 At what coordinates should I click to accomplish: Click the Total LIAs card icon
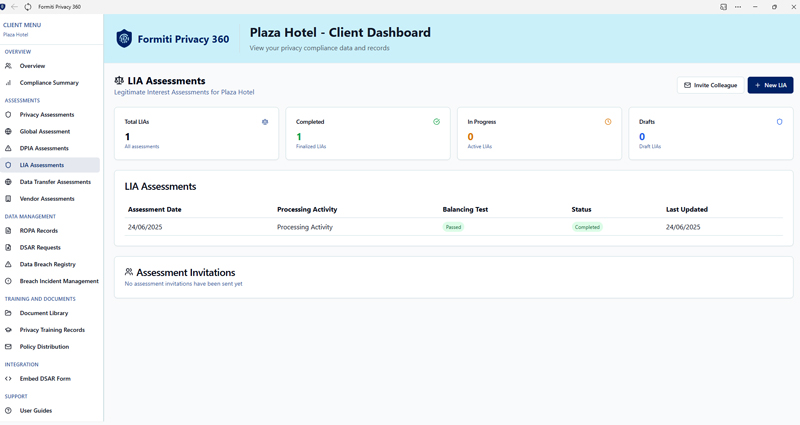265,122
